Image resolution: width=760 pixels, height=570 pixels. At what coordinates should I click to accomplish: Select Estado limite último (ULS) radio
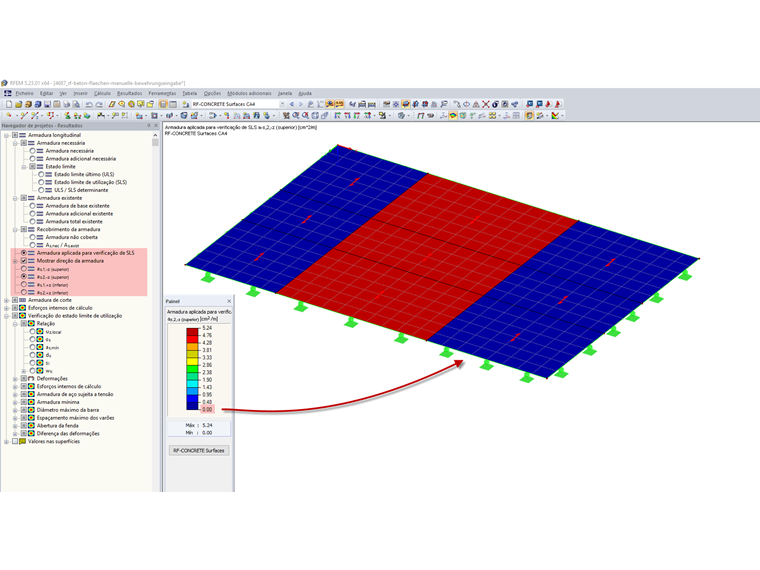(x=41, y=174)
